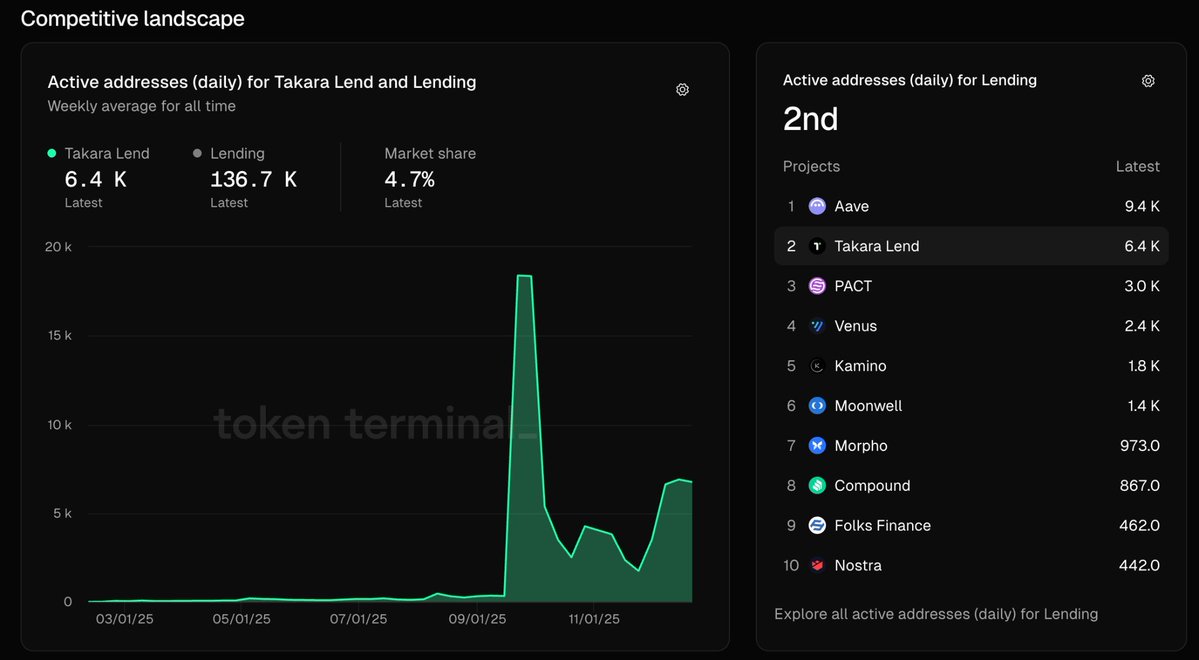Click the PACT project logo icon

tap(817, 286)
